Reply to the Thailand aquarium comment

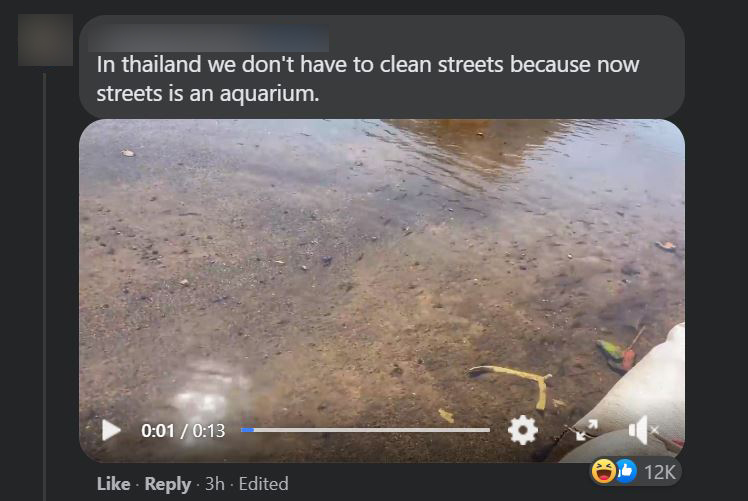(x=168, y=484)
